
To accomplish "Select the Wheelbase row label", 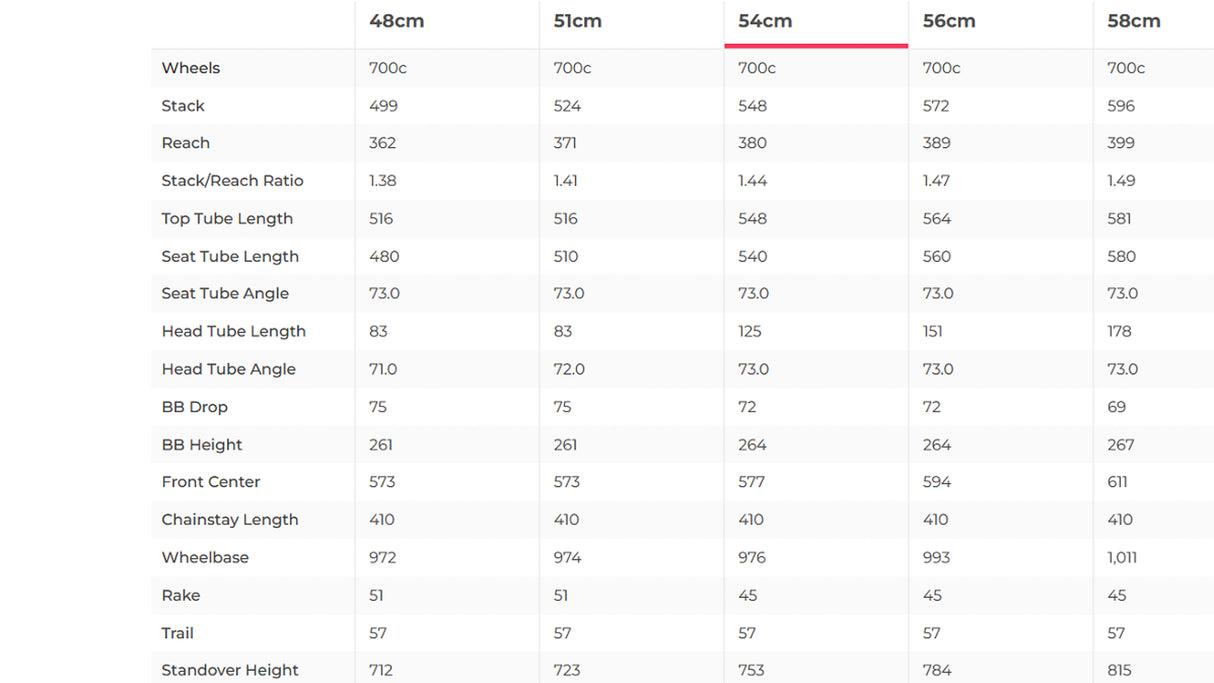I will click(205, 558).
